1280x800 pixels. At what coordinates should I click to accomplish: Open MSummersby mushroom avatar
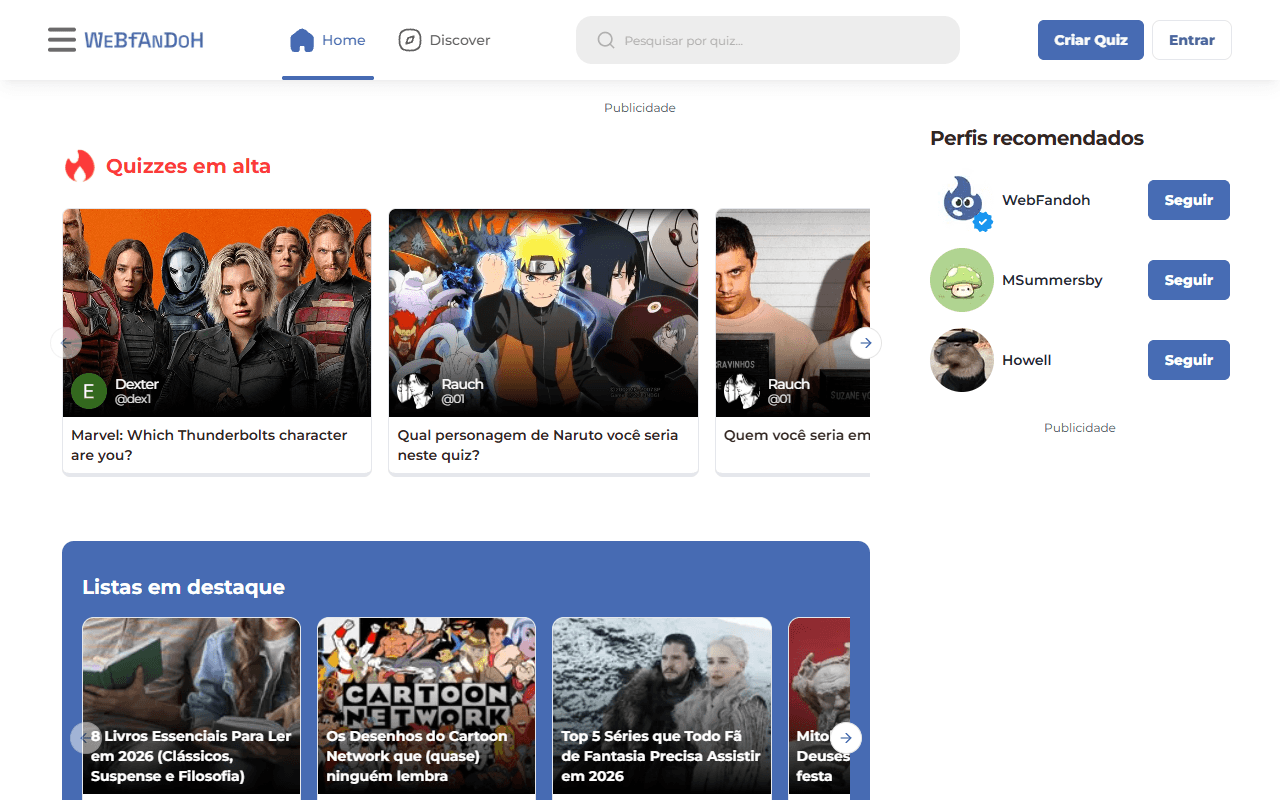[962, 280]
